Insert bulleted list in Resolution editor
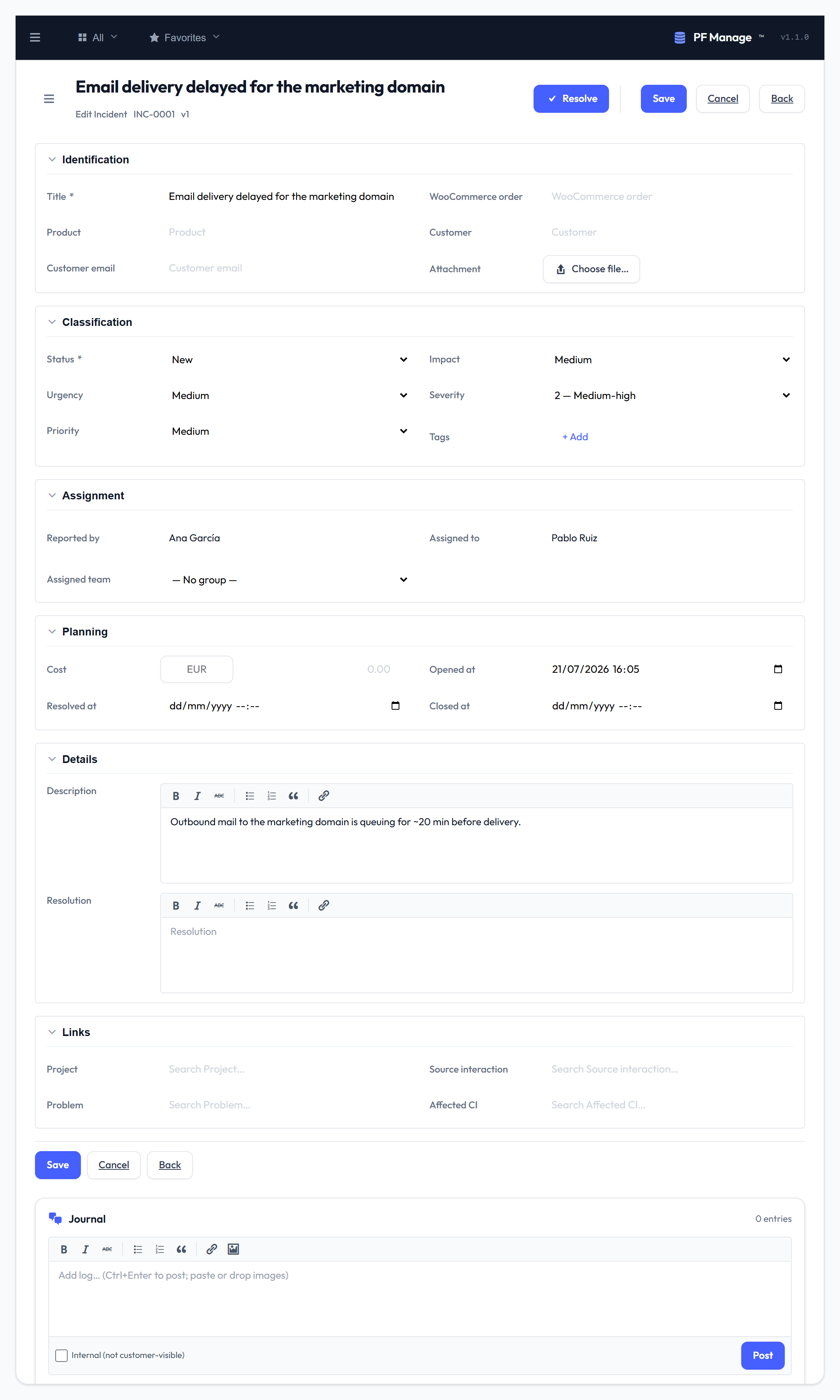The image size is (840, 1400). coord(250,905)
